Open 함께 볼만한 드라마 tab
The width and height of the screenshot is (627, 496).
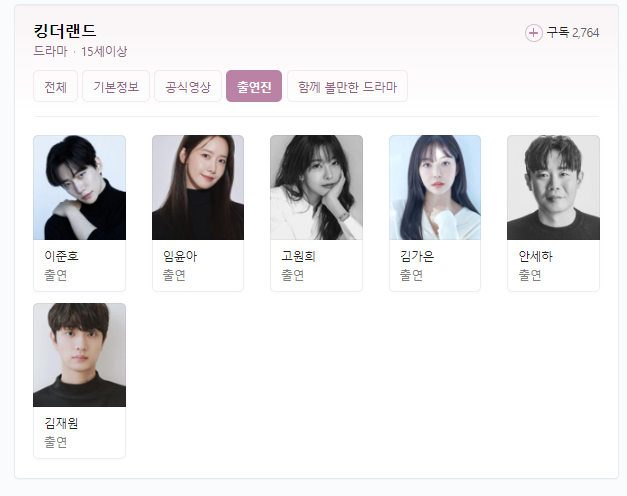347,86
